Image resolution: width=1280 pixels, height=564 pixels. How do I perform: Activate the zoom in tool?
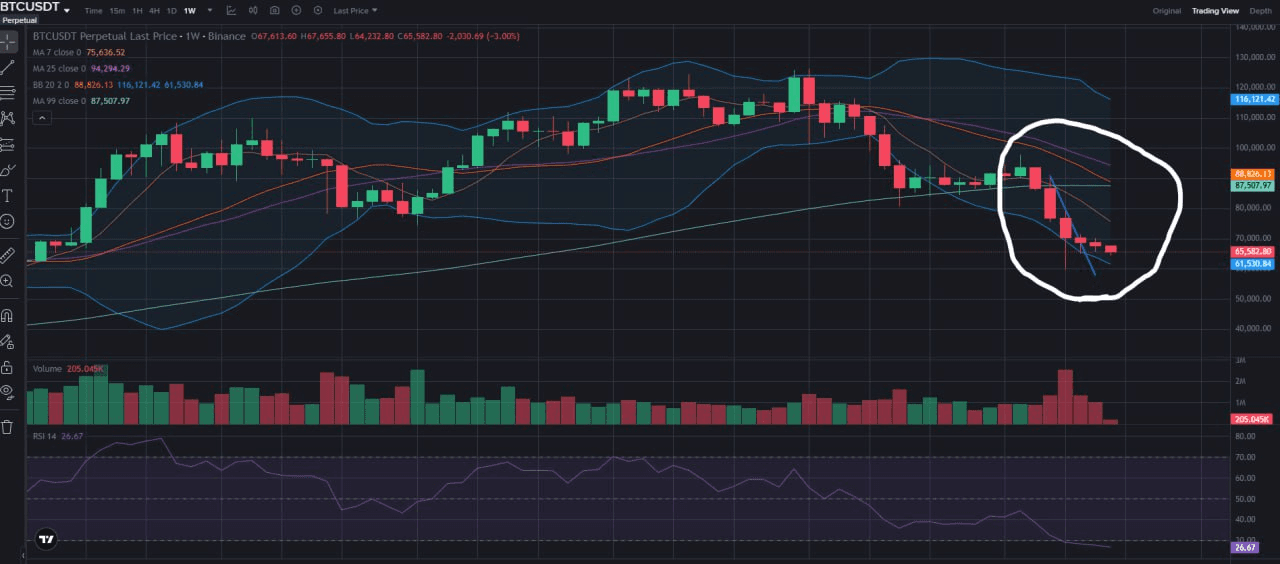click(x=7, y=282)
